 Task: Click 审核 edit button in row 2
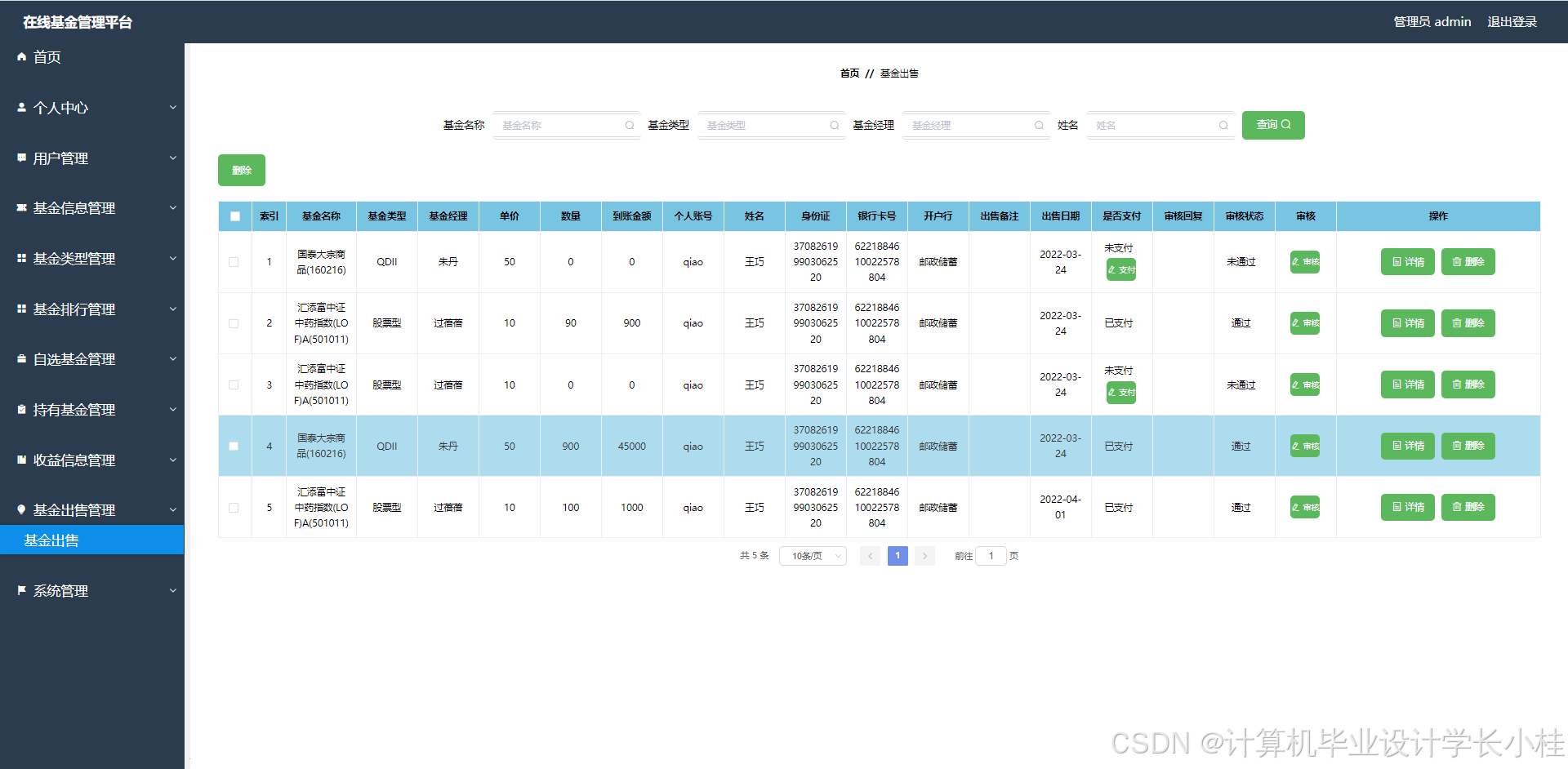(x=1305, y=323)
